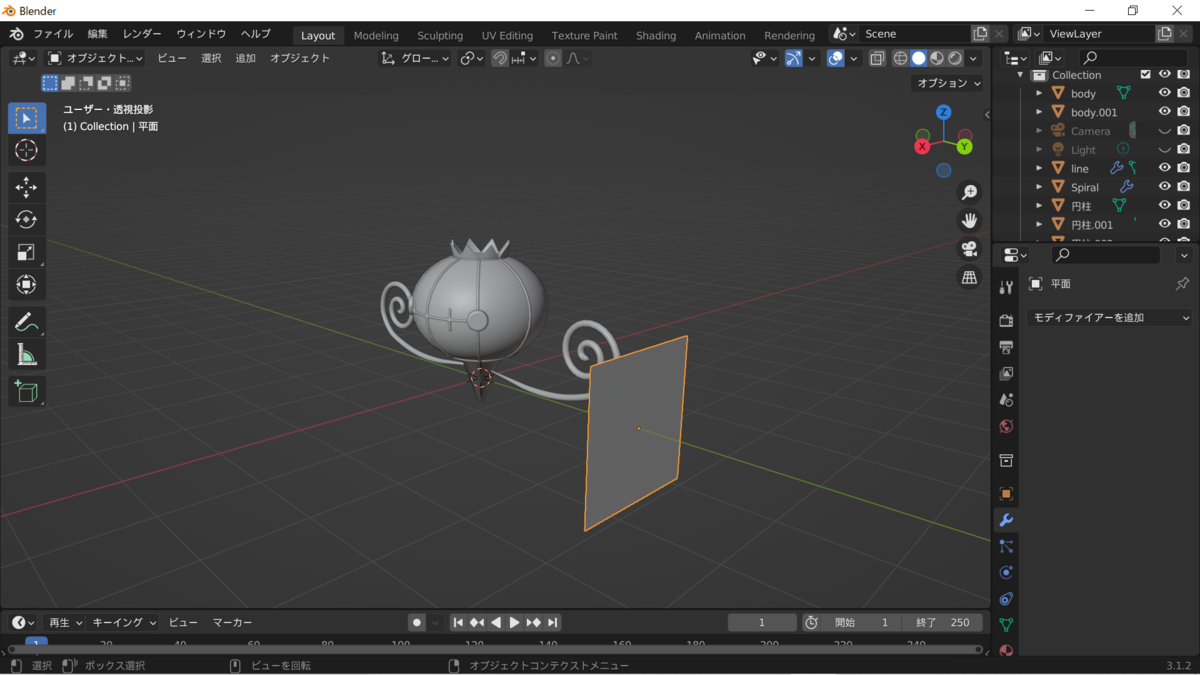Click the current frame number field

click(x=762, y=622)
